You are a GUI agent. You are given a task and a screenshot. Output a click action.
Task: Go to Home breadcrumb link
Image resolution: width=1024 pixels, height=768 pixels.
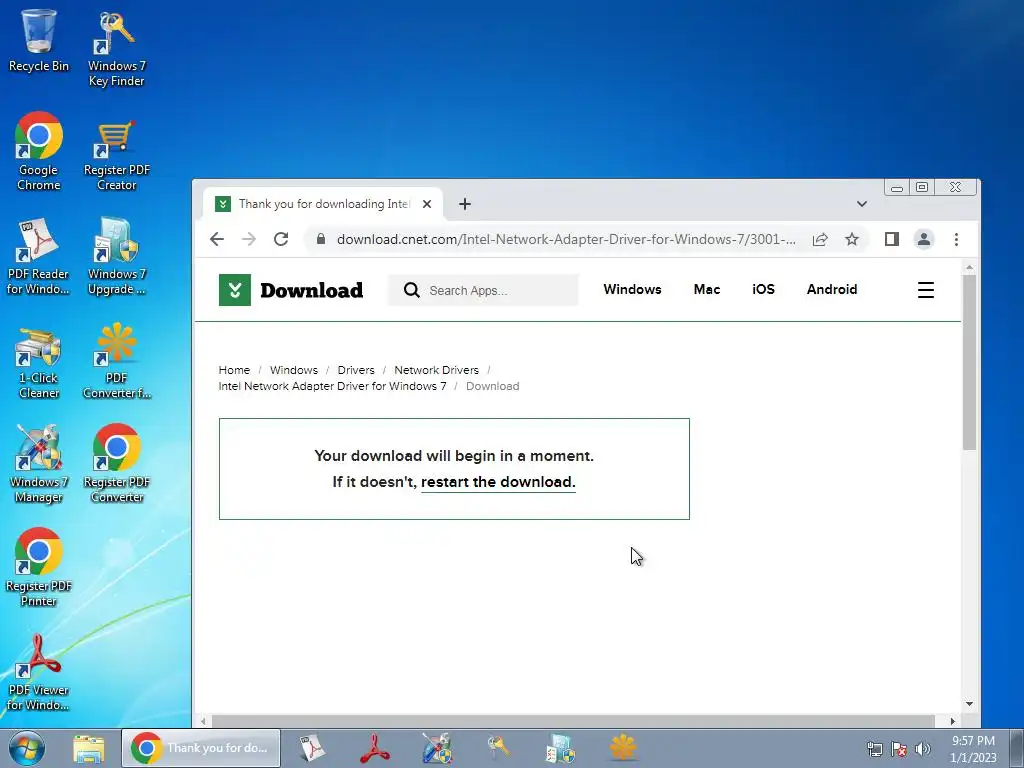pos(234,370)
